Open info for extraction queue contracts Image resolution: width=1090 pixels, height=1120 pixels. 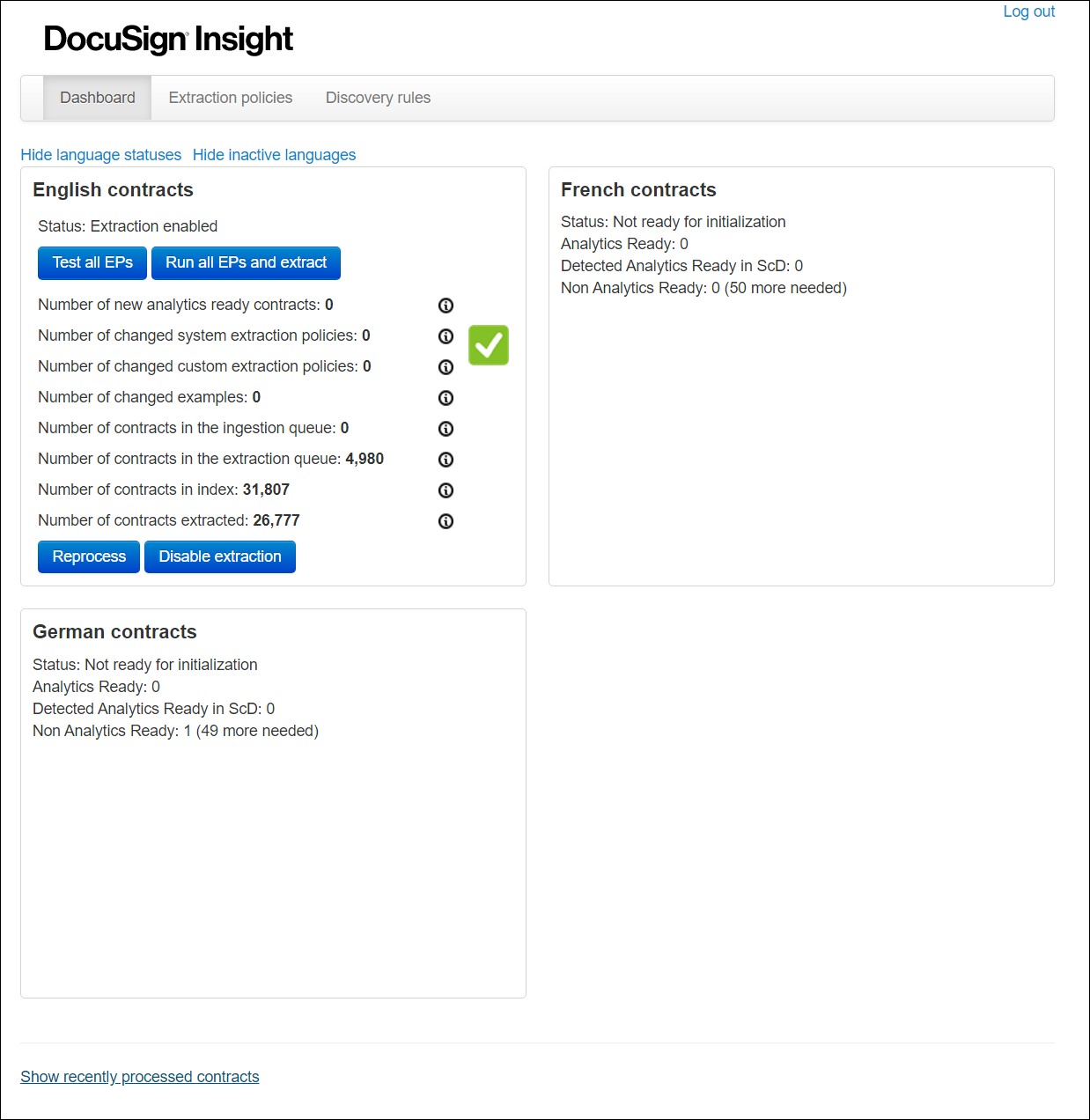point(446,460)
